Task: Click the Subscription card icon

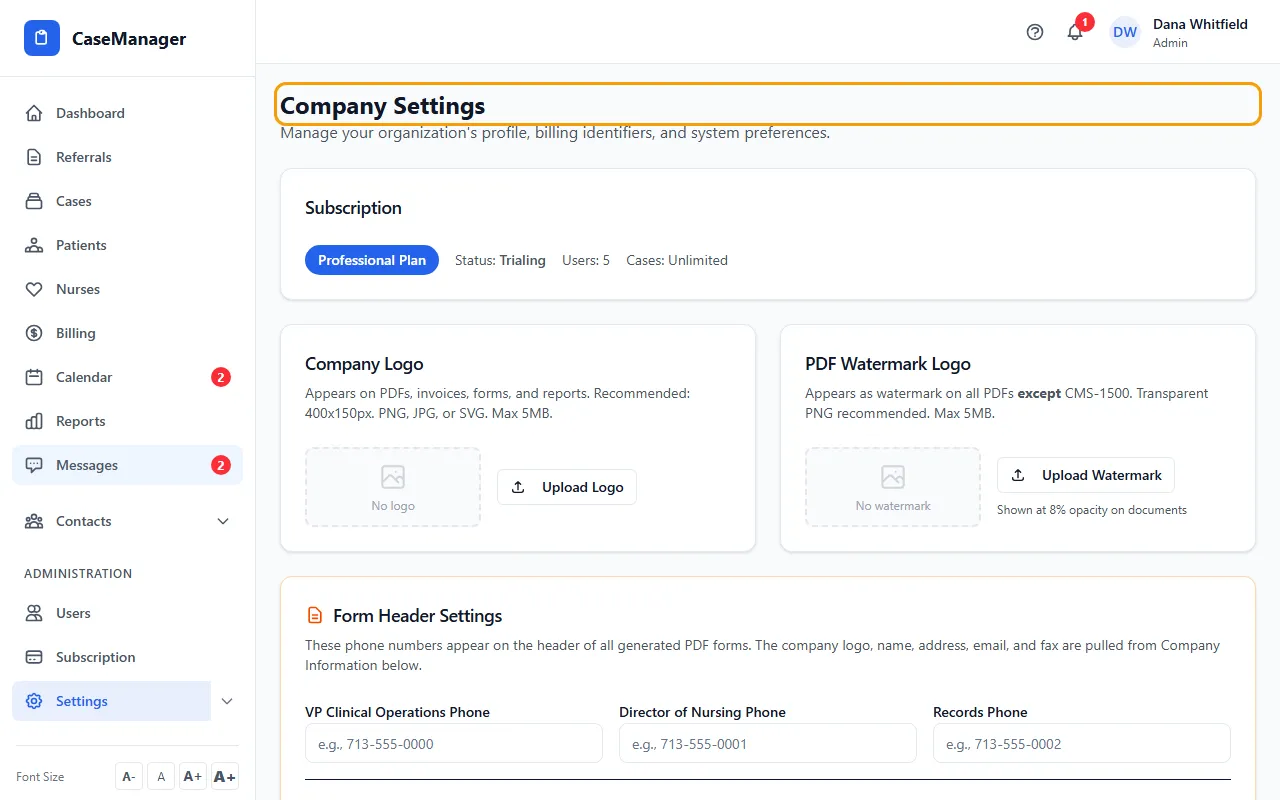Action: coord(34,657)
